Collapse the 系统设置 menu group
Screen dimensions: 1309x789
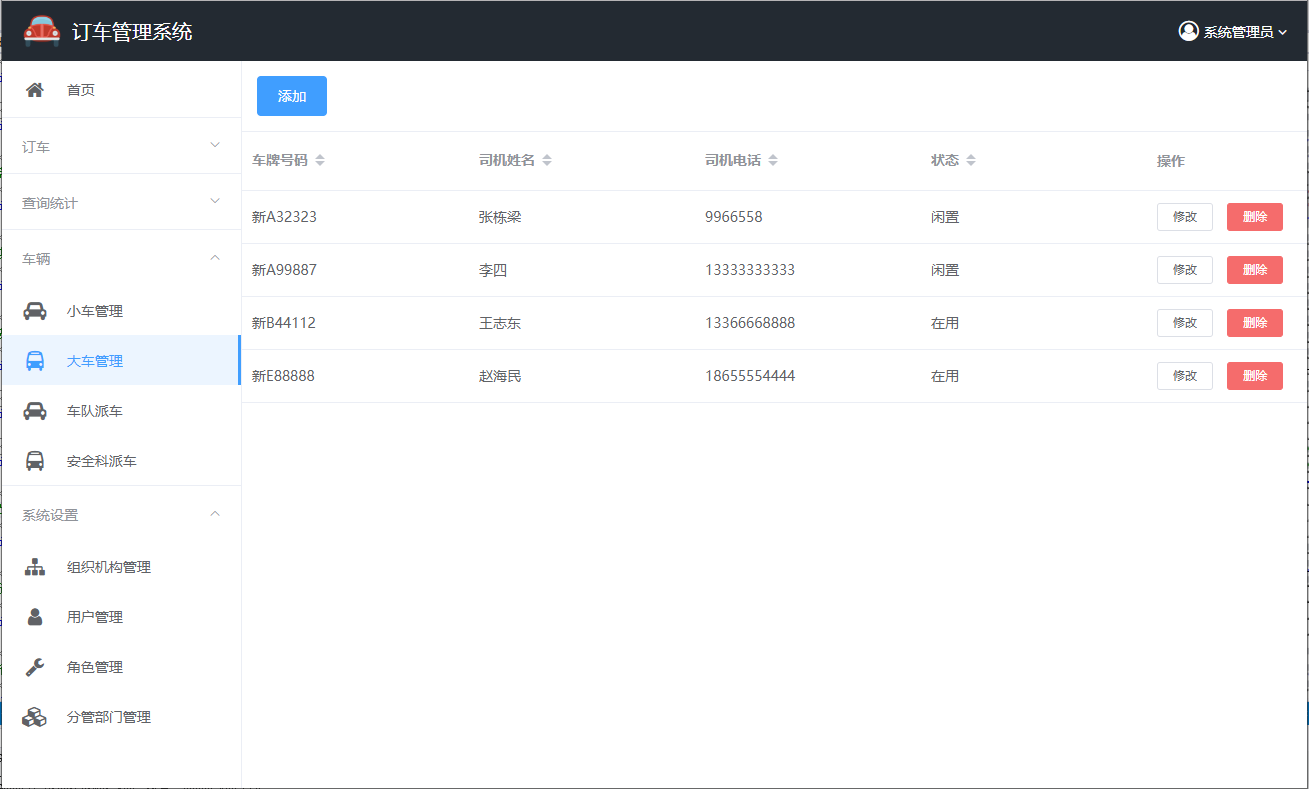pyautogui.click(x=120, y=514)
